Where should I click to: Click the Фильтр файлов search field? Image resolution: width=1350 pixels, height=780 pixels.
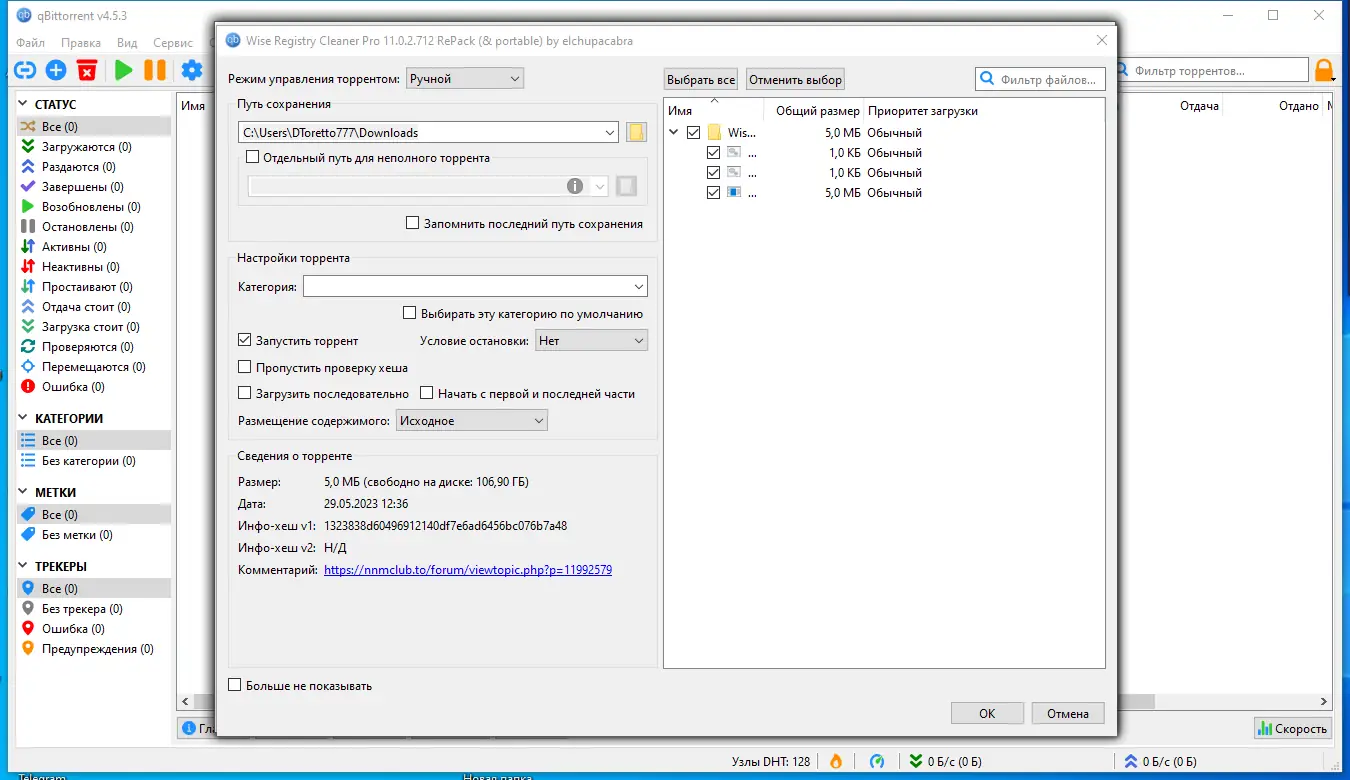point(1040,80)
